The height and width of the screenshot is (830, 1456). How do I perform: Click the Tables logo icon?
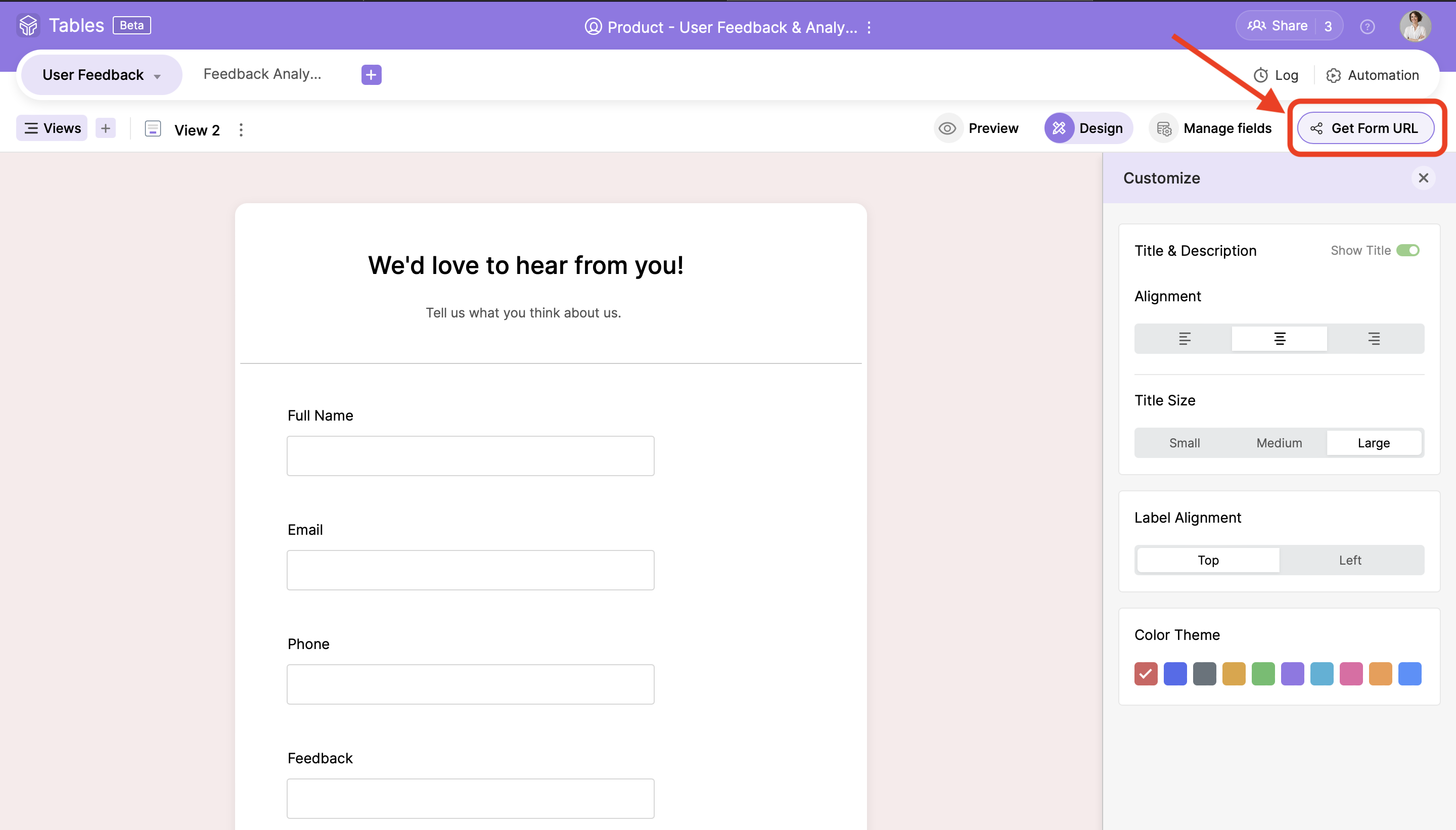pyautogui.click(x=28, y=26)
